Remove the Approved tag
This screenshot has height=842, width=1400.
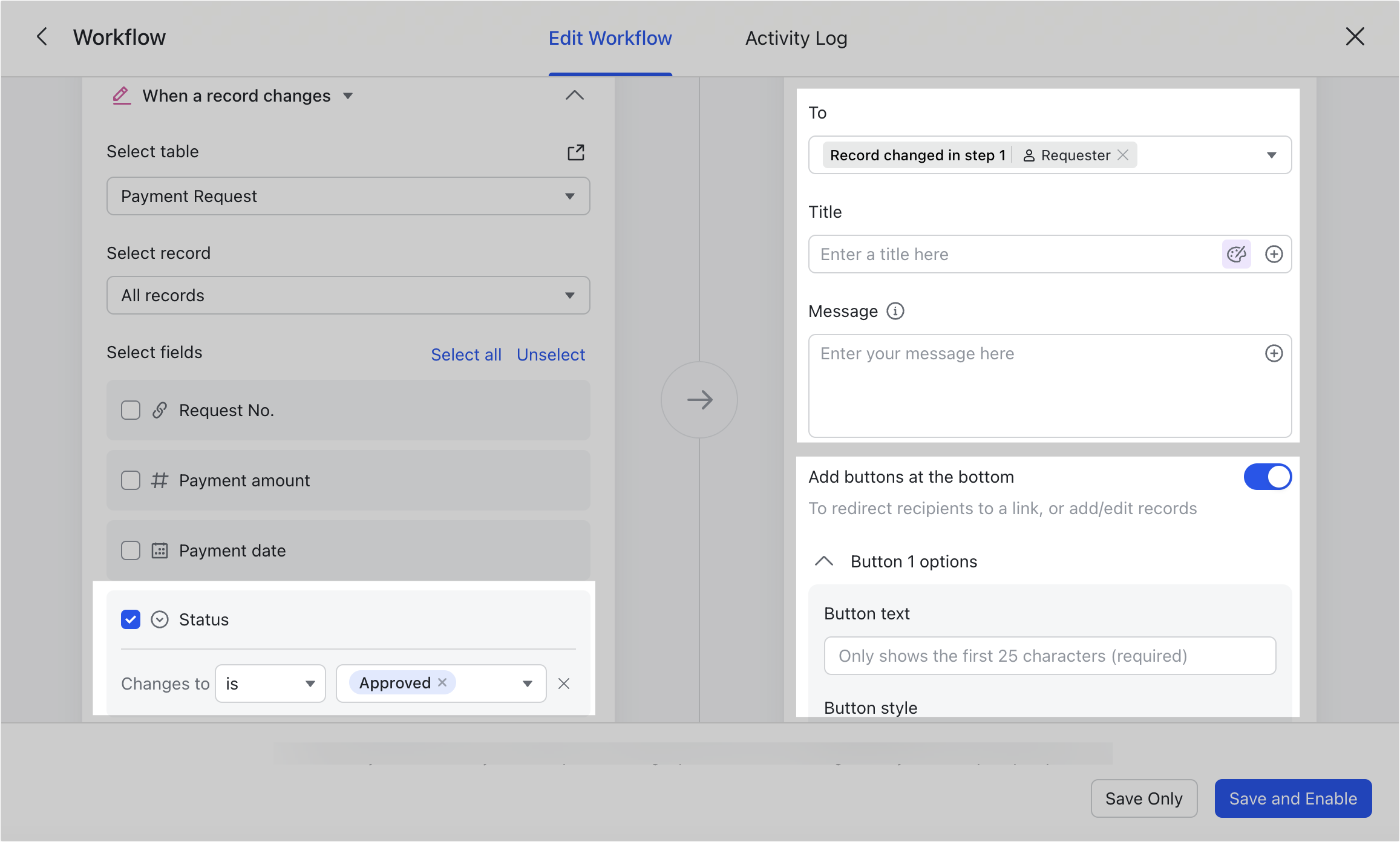442,682
